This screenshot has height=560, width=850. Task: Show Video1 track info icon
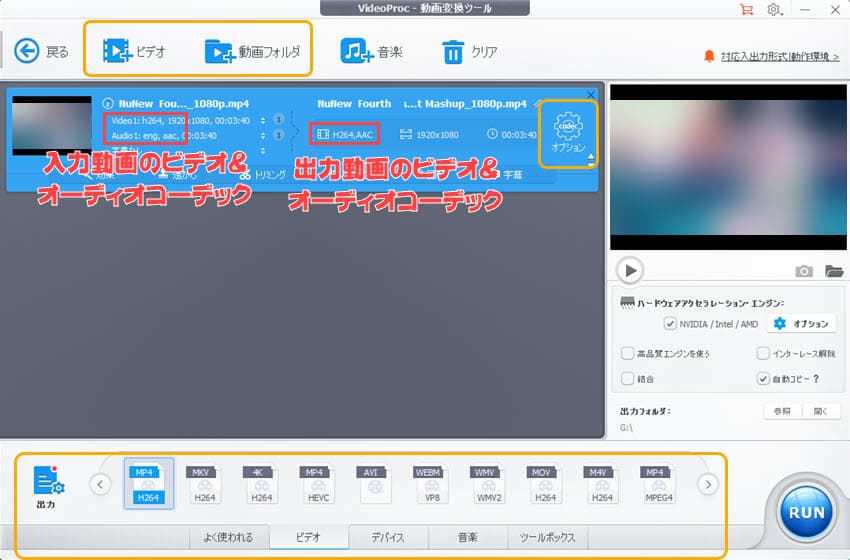(x=279, y=119)
